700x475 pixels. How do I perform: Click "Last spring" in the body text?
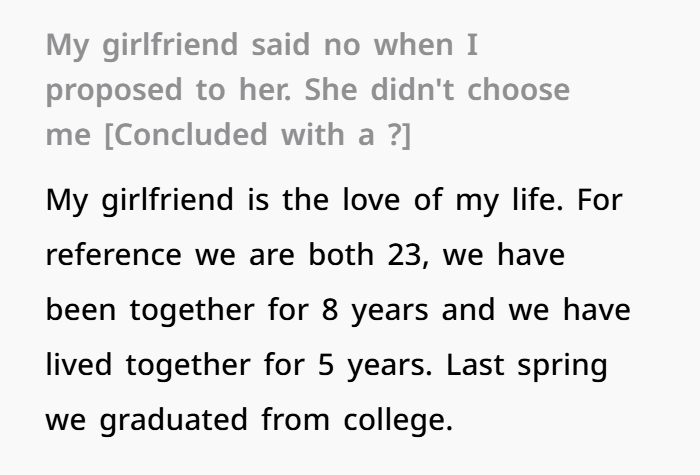(527, 365)
